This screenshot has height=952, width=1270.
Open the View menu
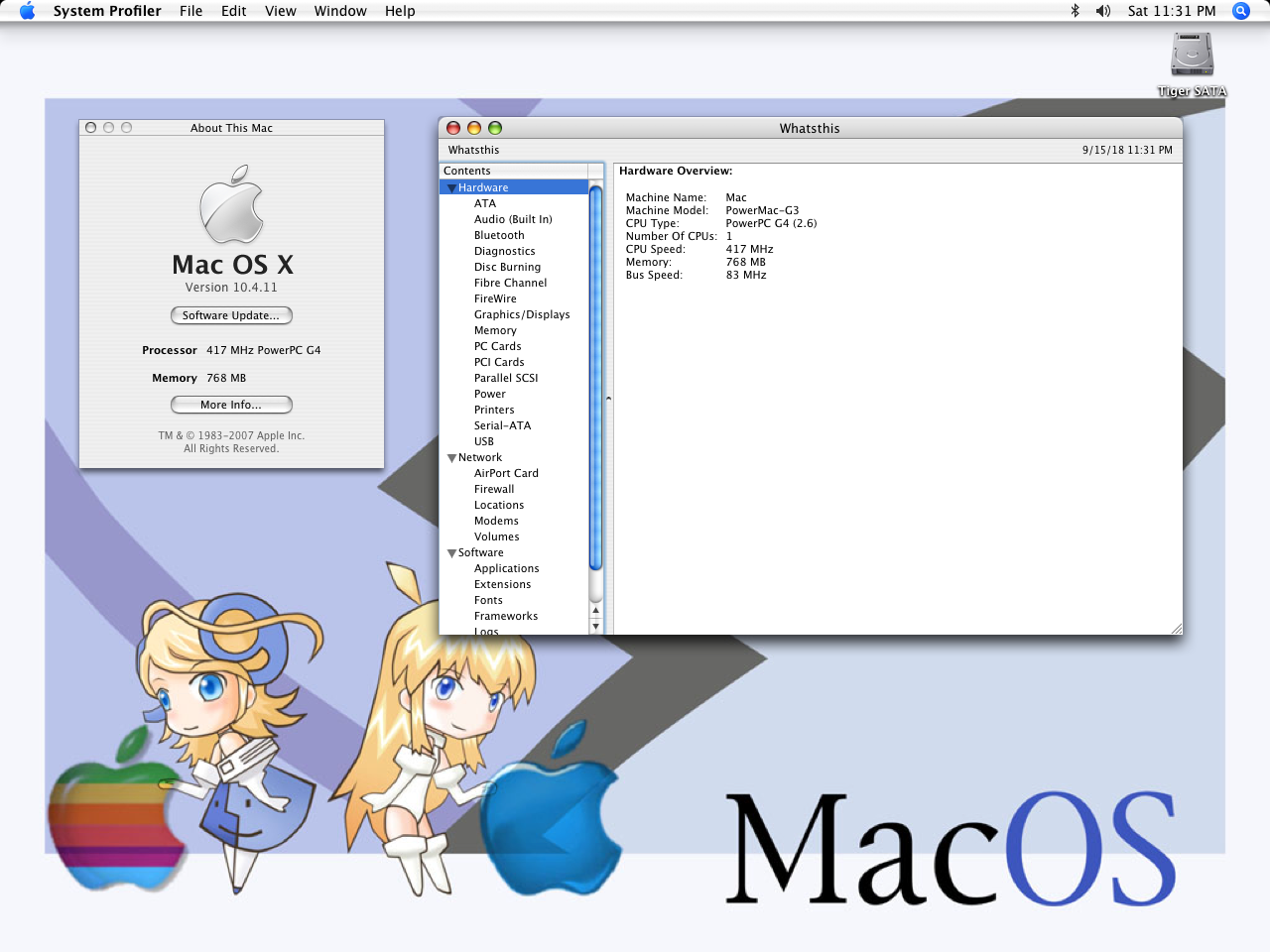[x=281, y=11]
